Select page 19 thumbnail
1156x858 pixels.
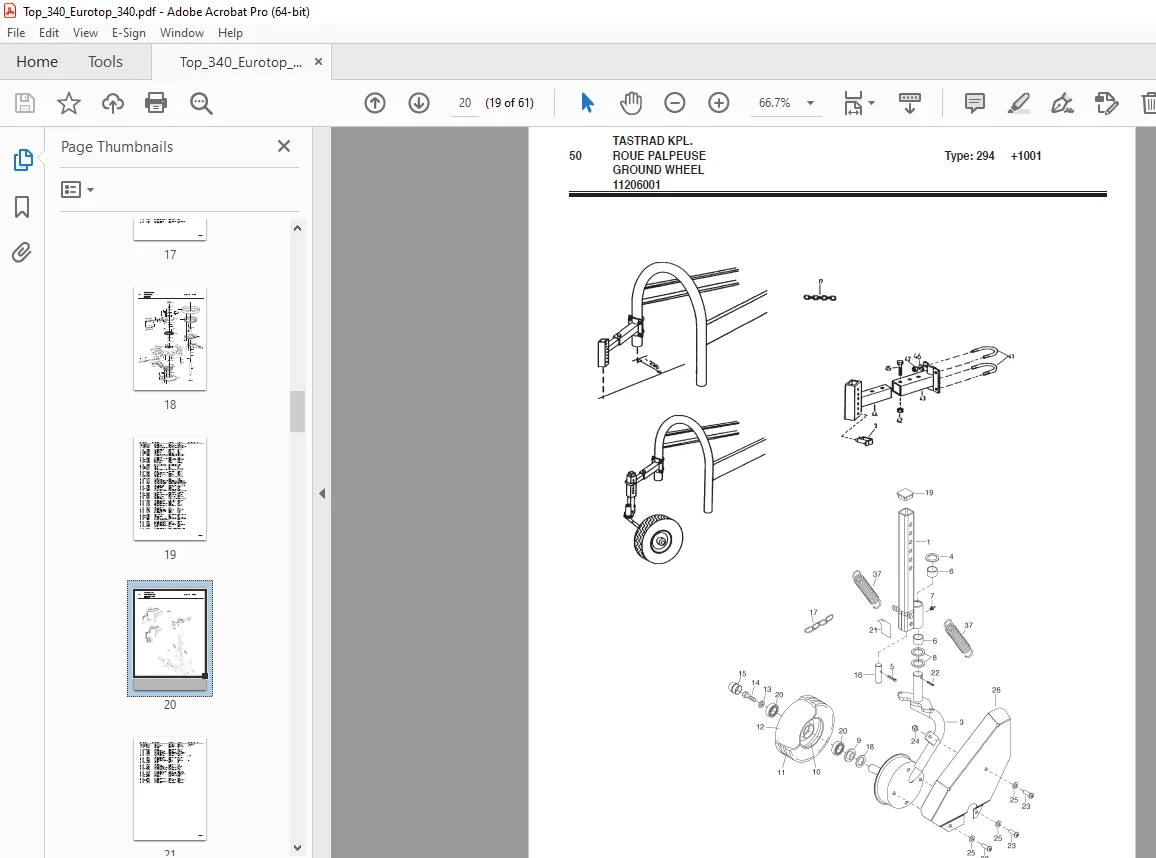(170, 489)
